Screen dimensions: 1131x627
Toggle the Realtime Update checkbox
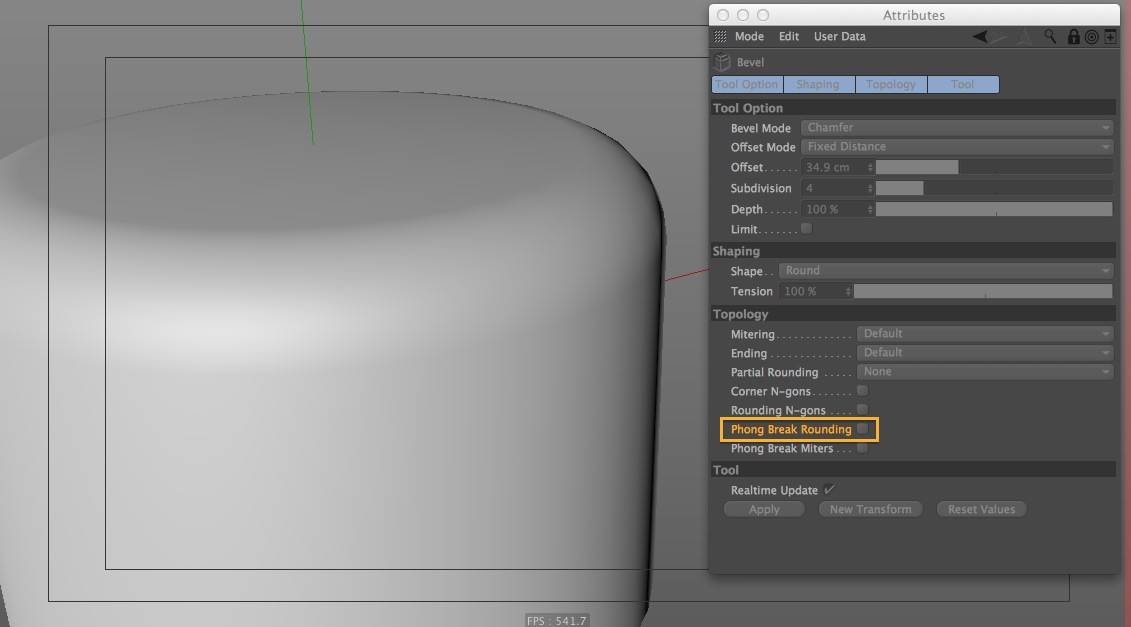coord(829,489)
